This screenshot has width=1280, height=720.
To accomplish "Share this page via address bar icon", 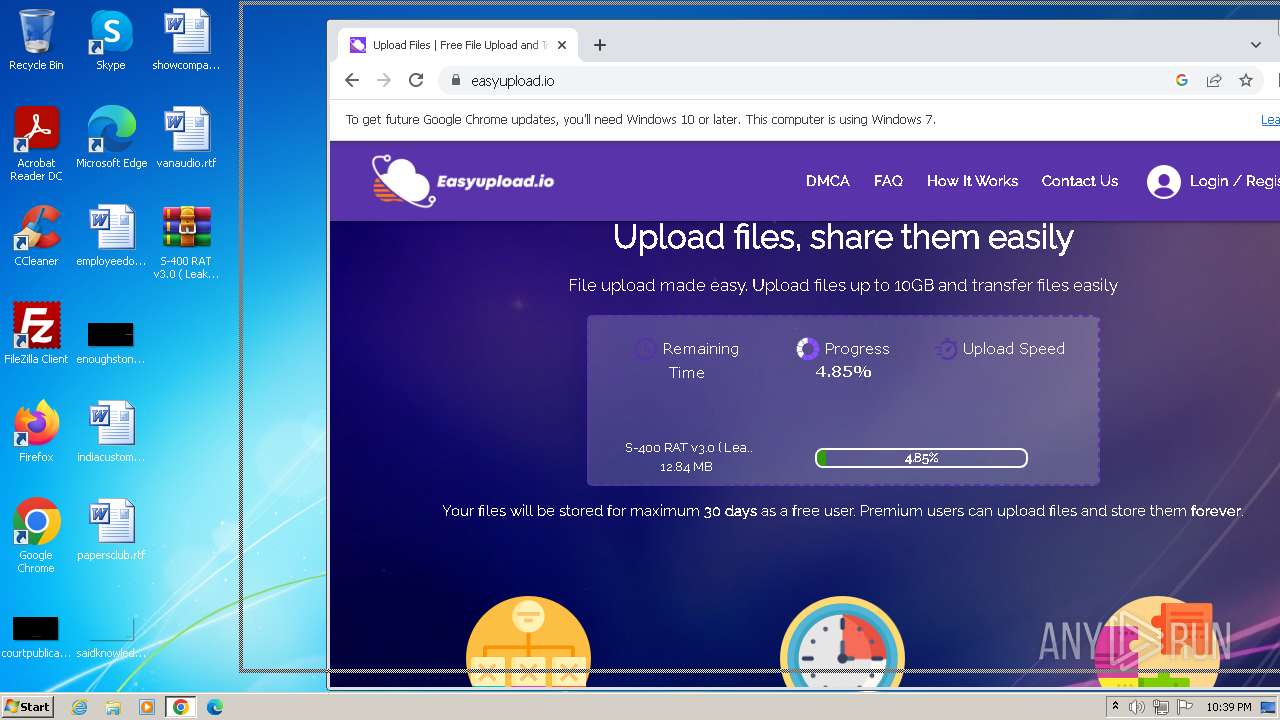I will pos(1214,81).
